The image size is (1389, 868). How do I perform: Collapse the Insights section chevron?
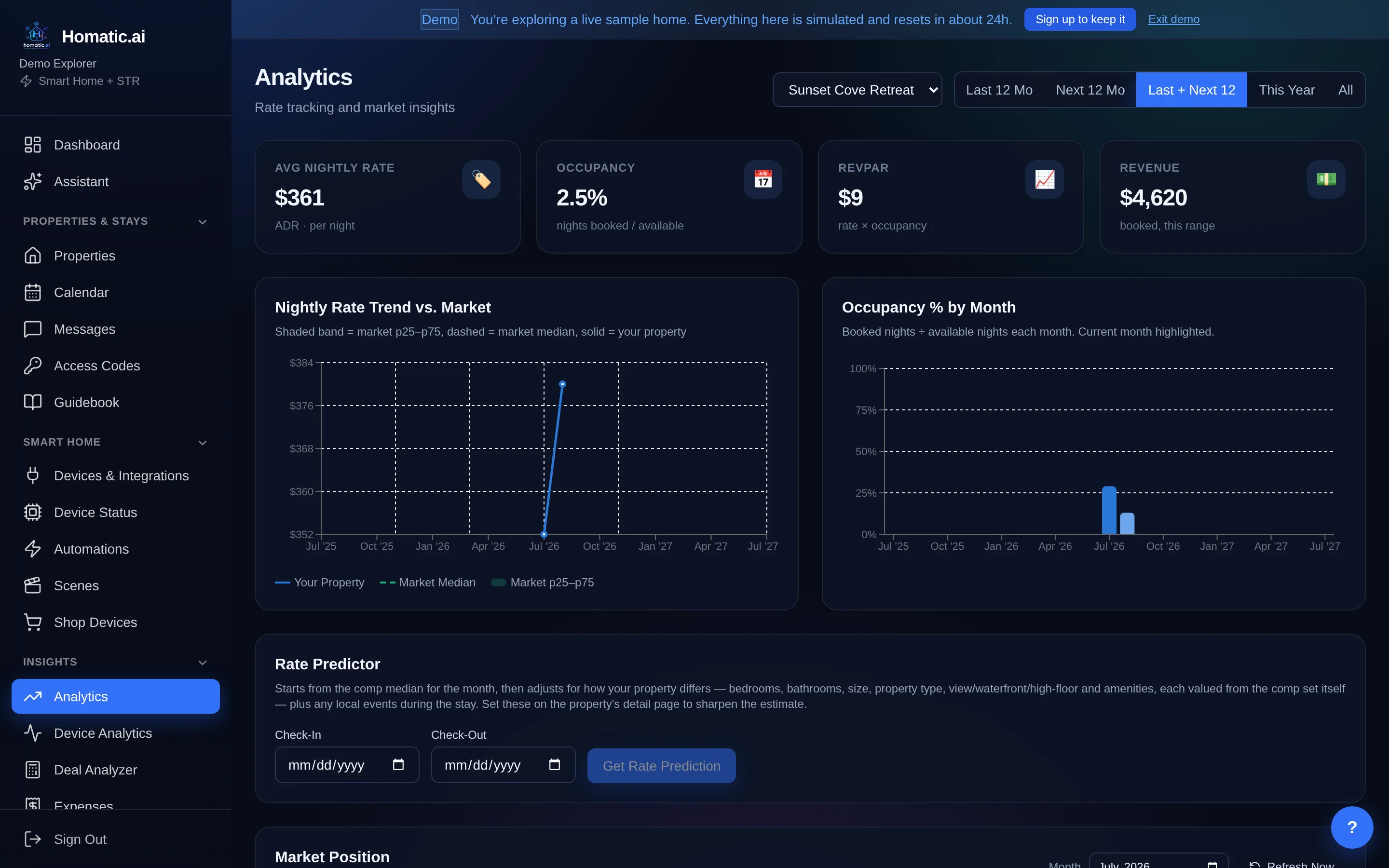(203, 663)
